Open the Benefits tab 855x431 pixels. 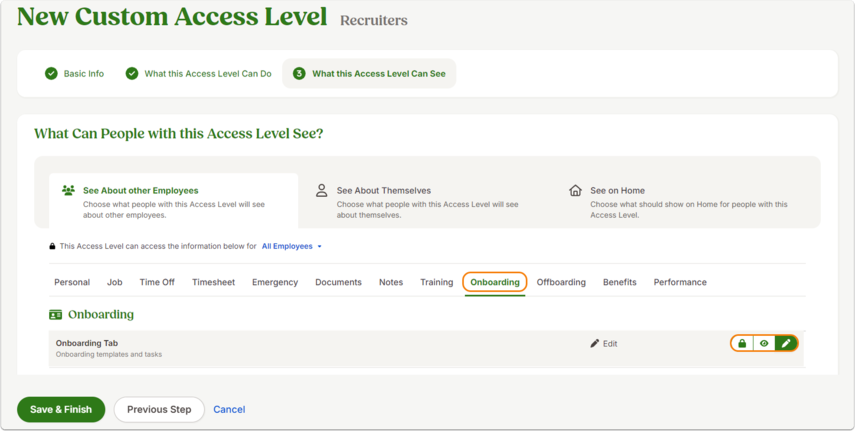pos(619,282)
